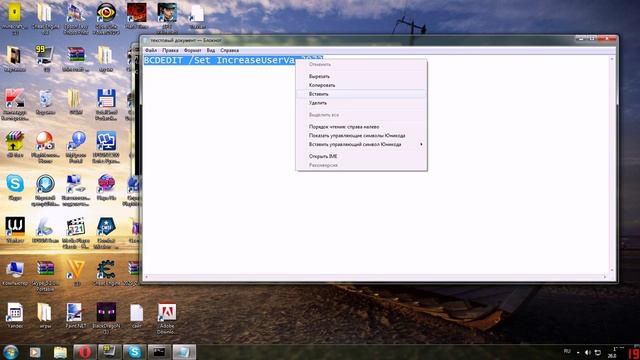
Task: Choose Вырезать in the context menu
Action: [361, 76]
